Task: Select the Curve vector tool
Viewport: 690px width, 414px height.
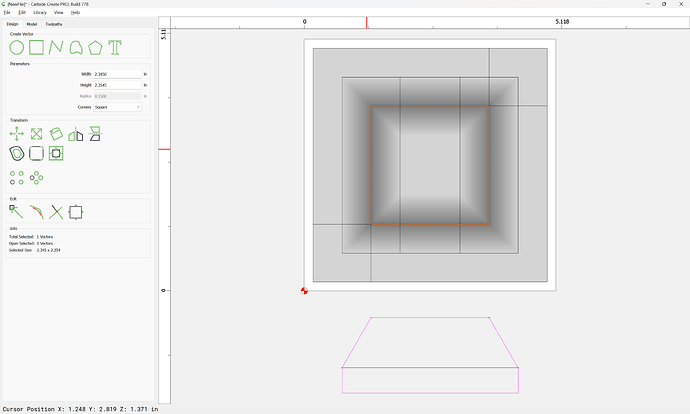Action: pos(76,48)
